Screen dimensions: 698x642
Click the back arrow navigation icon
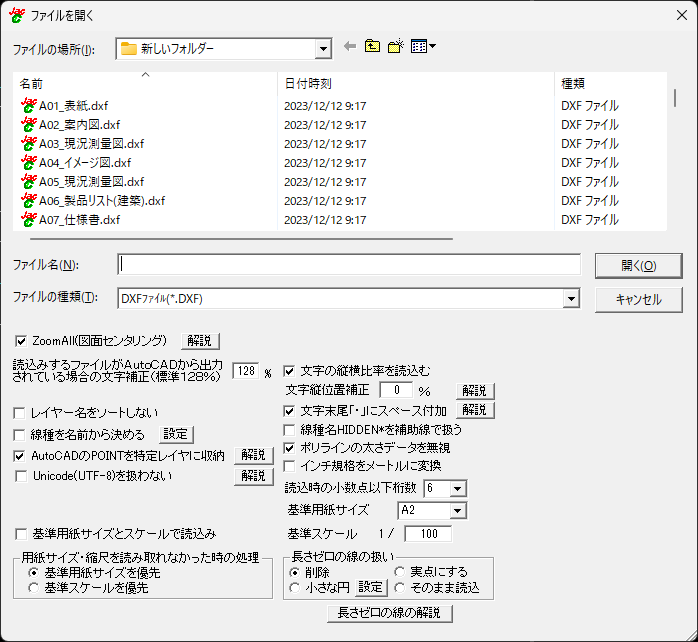[x=349, y=47]
